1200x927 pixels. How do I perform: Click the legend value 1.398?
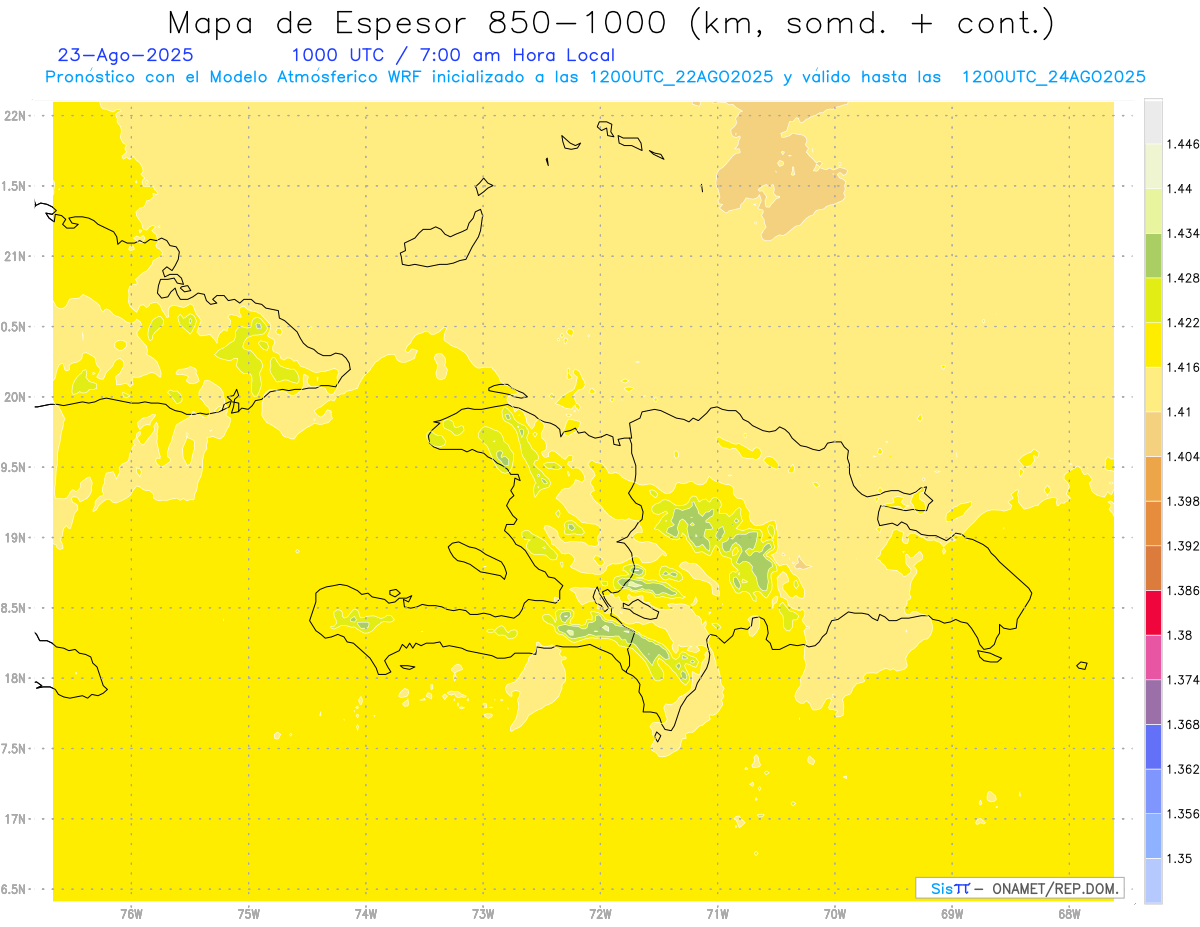[1183, 501]
